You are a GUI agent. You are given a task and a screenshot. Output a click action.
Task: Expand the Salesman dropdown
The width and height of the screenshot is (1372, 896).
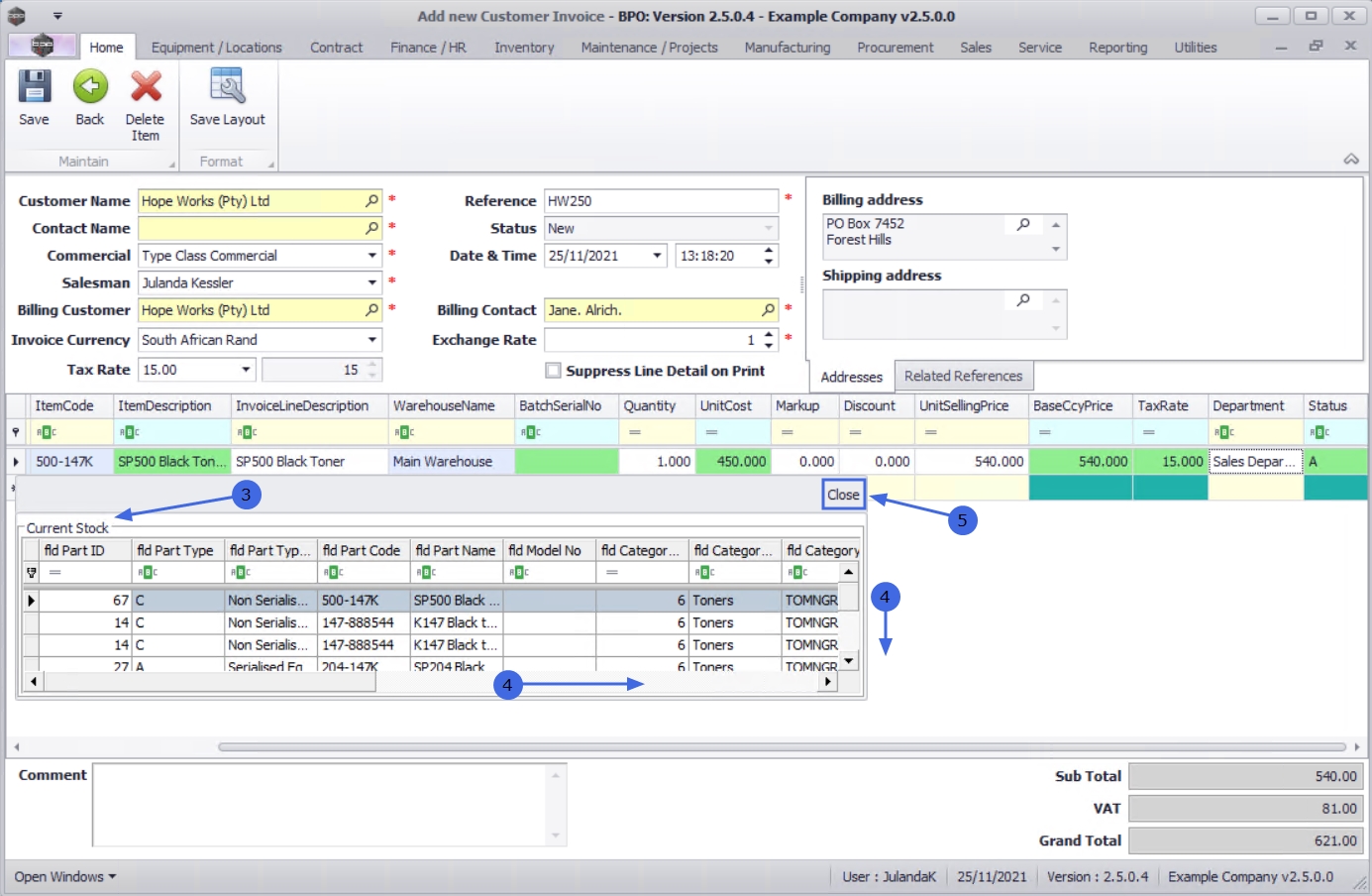click(372, 282)
